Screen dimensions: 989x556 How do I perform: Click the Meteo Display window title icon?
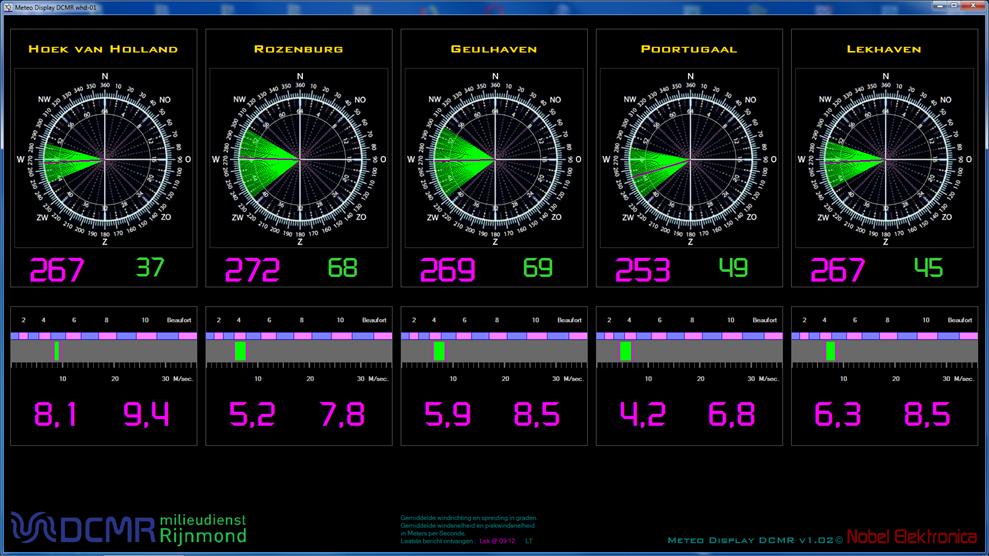point(7,6)
